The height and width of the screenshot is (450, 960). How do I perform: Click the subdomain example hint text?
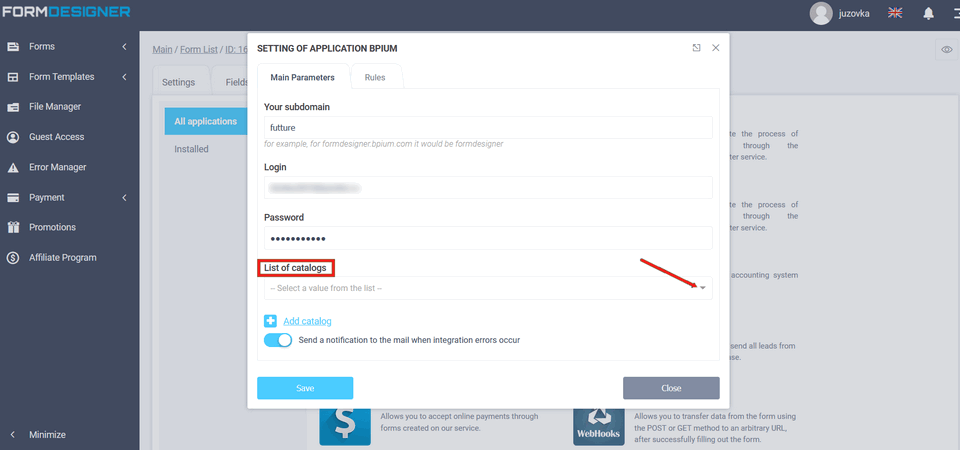[x=383, y=144]
